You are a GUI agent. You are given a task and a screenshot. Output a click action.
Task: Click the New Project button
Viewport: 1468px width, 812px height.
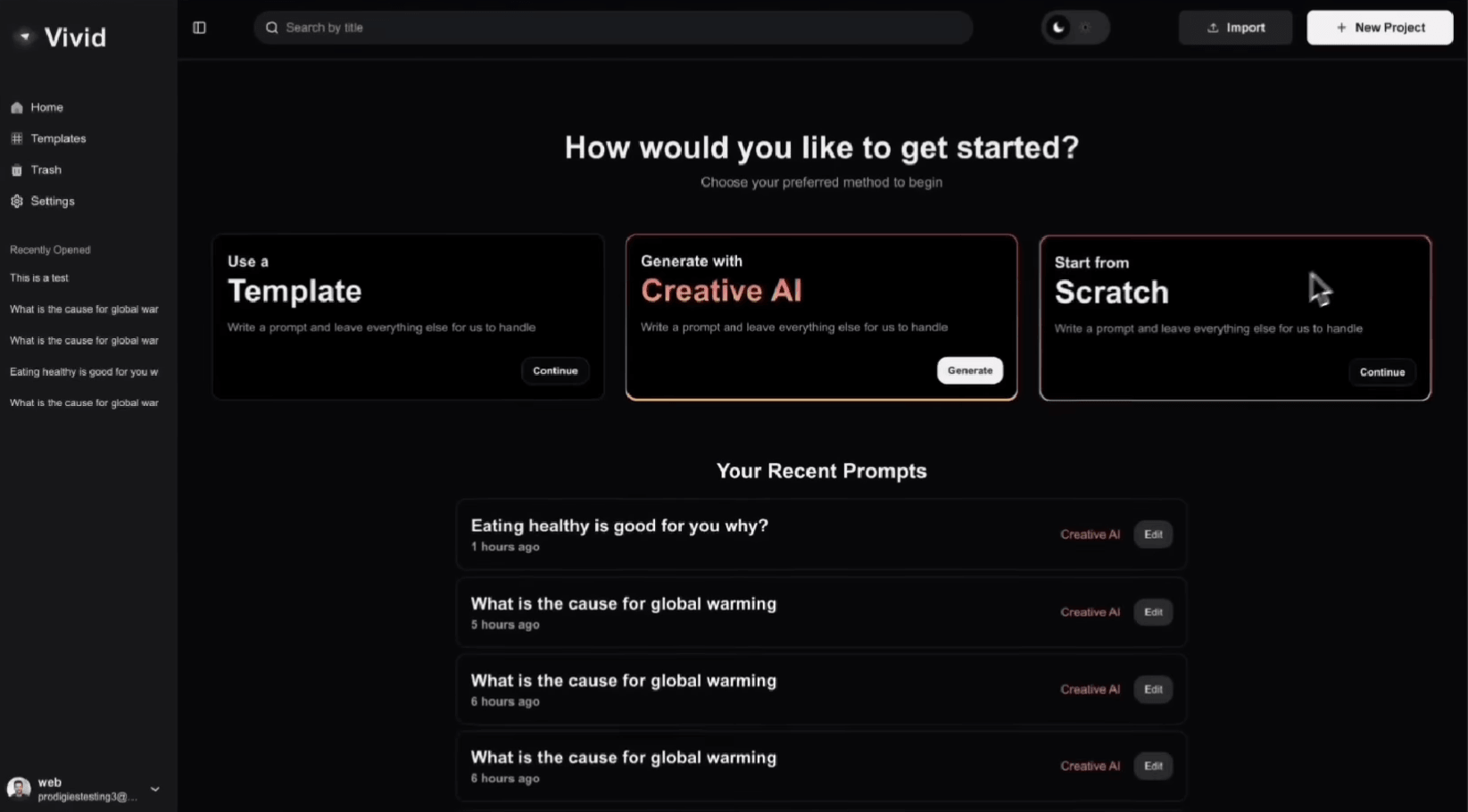pos(1380,28)
